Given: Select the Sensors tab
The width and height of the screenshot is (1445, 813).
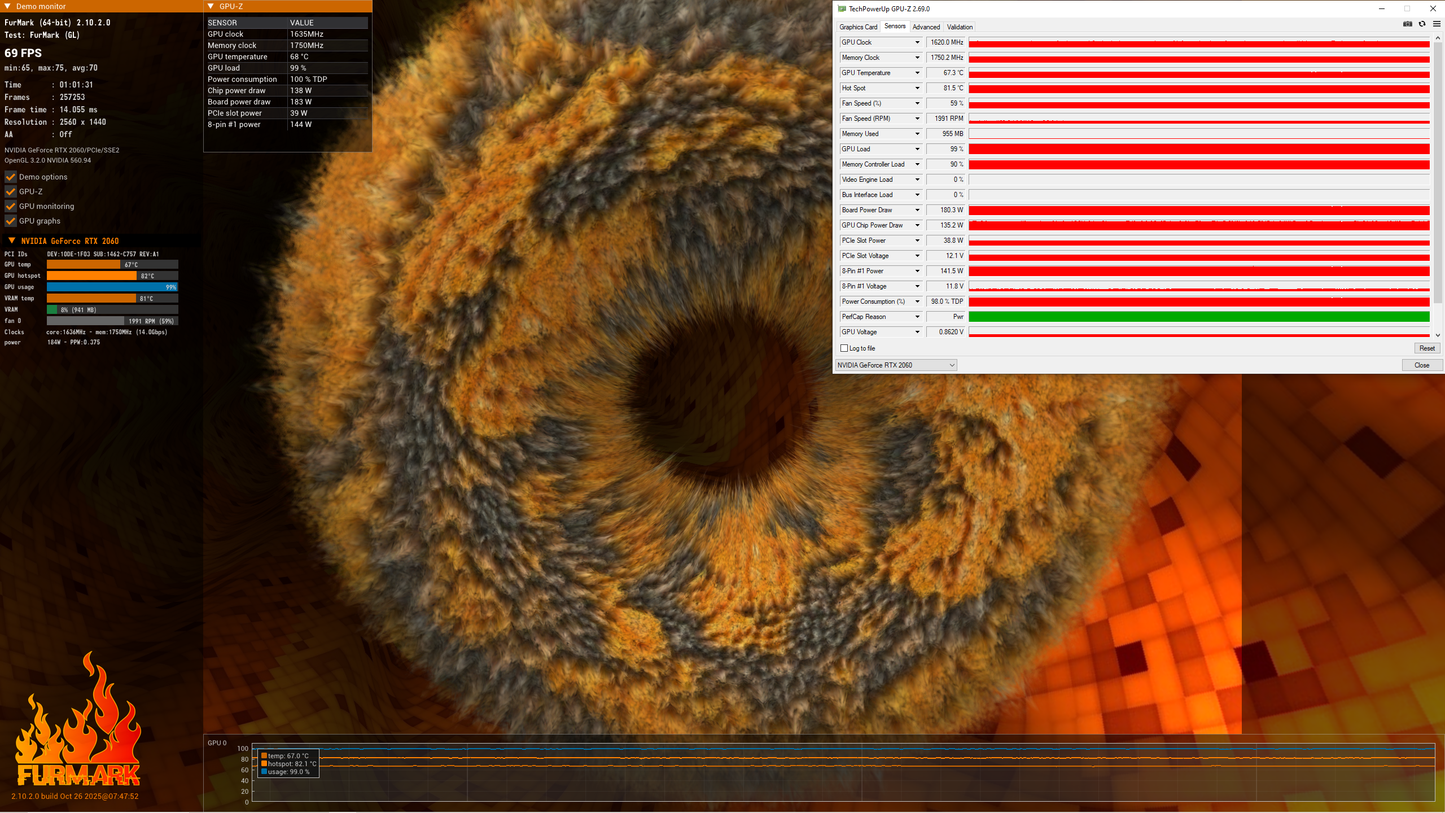Looking at the screenshot, I should tap(895, 27).
